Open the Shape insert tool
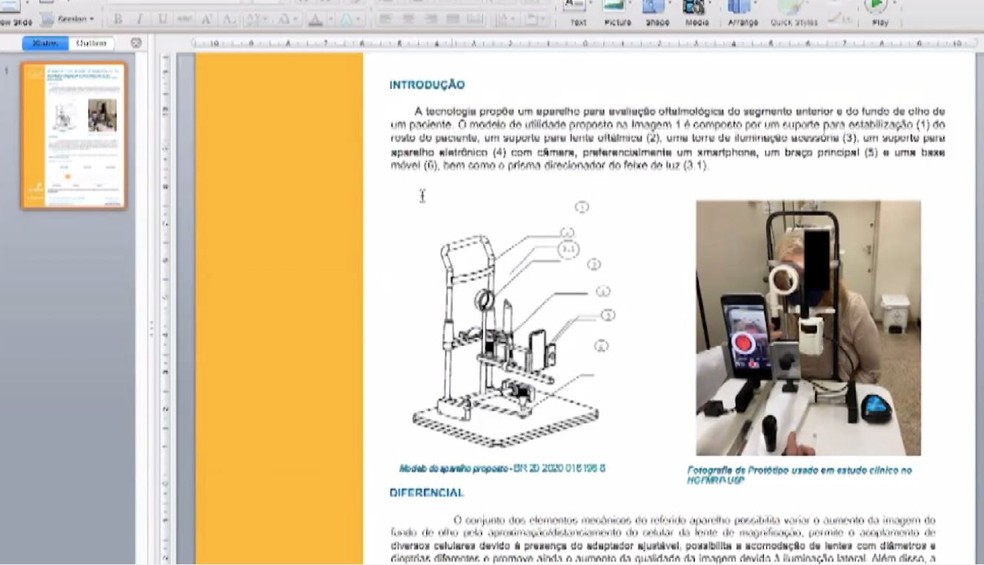 (657, 8)
